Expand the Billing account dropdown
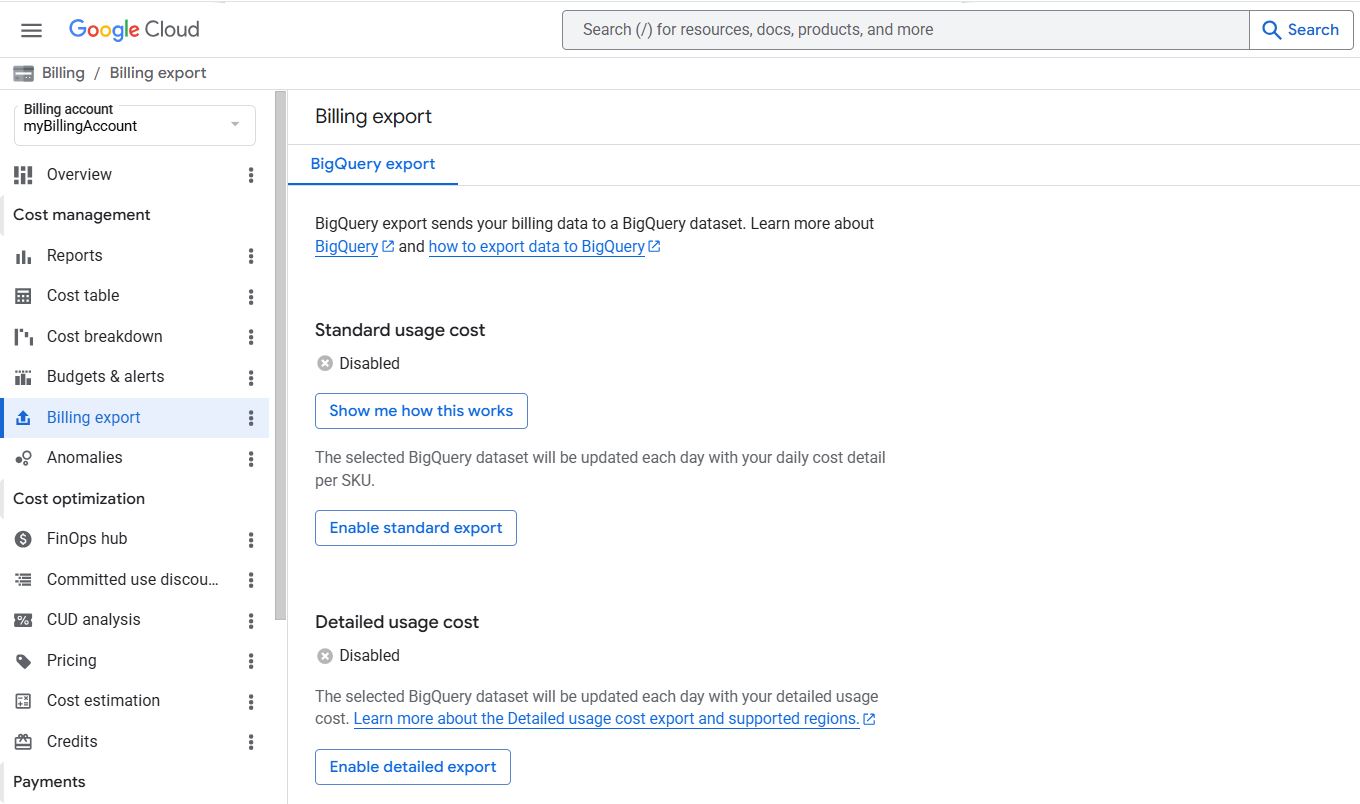The height and width of the screenshot is (804, 1360). 135,125
